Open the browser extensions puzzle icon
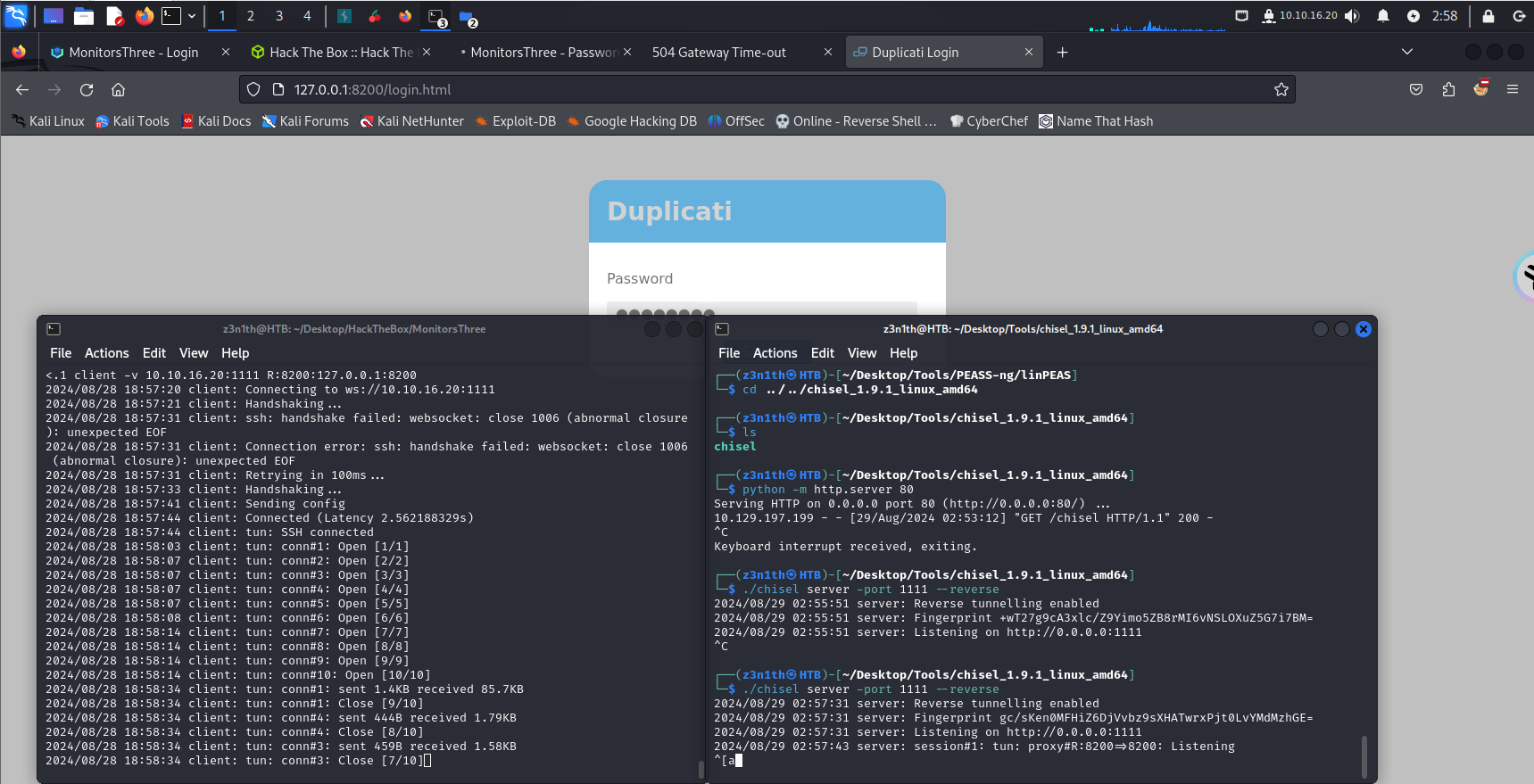The height and width of the screenshot is (784, 1534). point(1448,89)
